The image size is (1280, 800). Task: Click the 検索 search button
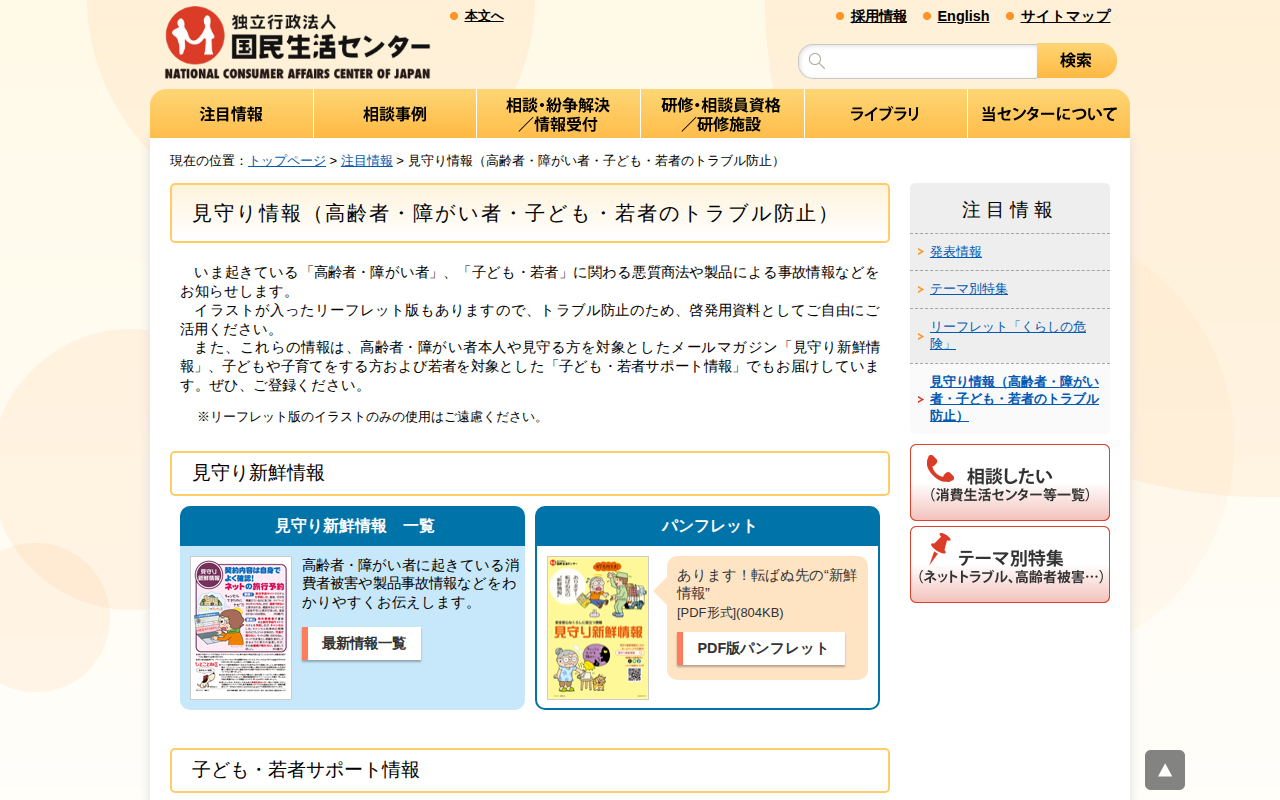point(1076,61)
